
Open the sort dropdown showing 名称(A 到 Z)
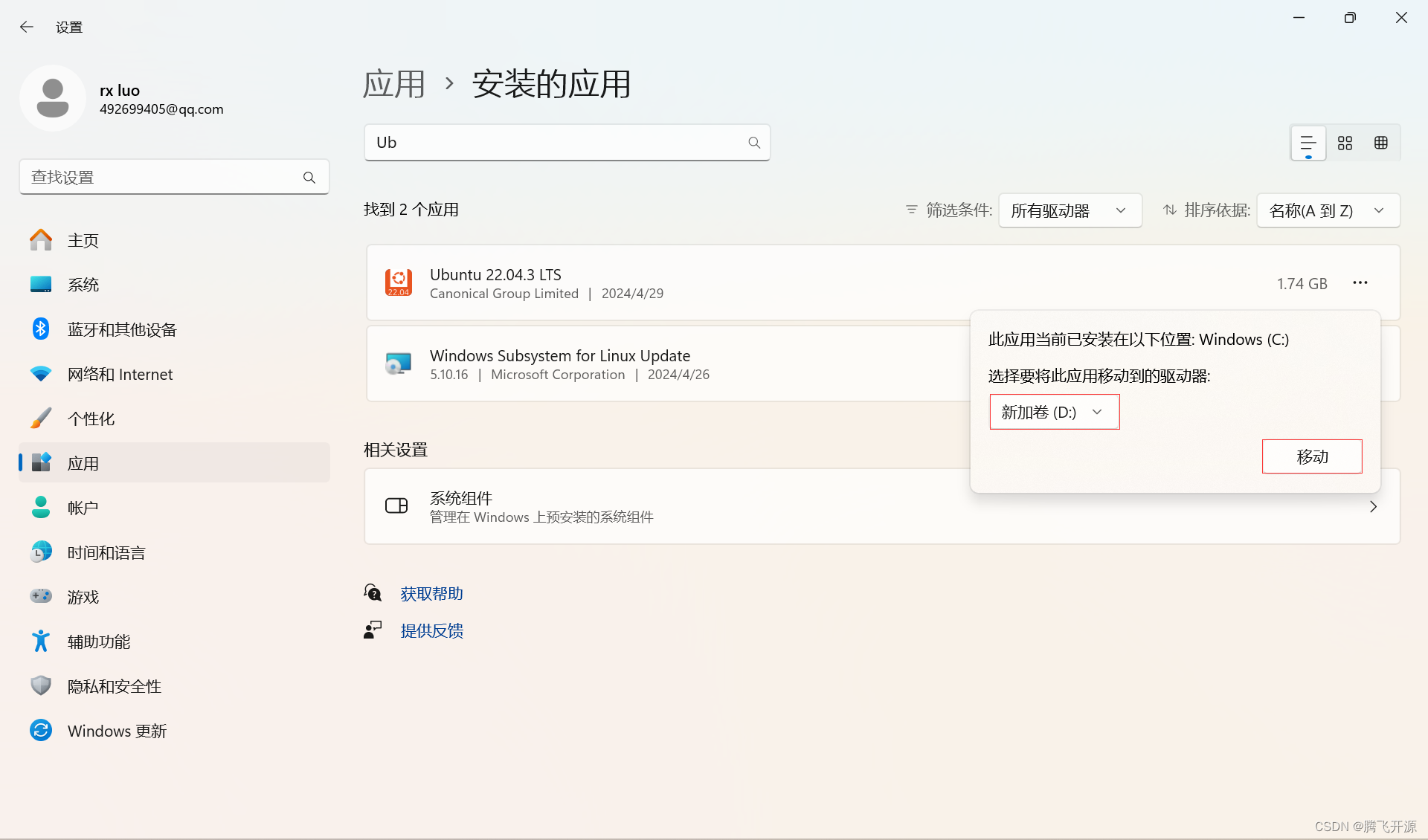pyautogui.click(x=1328, y=210)
